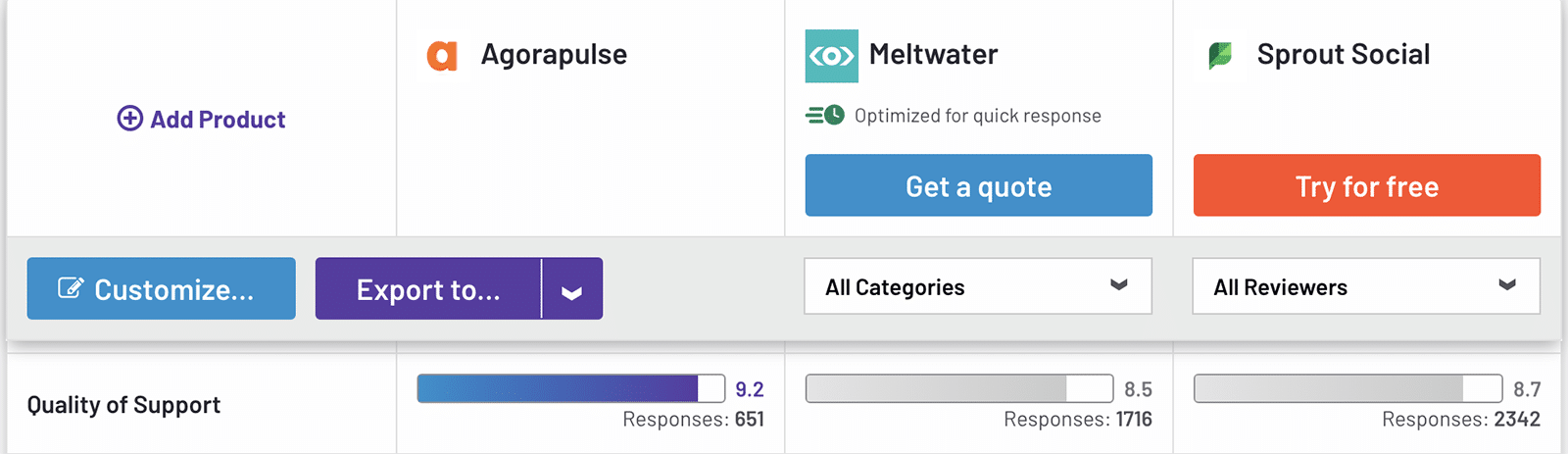Click the Meltwater eye logo icon
1568x454 pixels.
(x=831, y=56)
